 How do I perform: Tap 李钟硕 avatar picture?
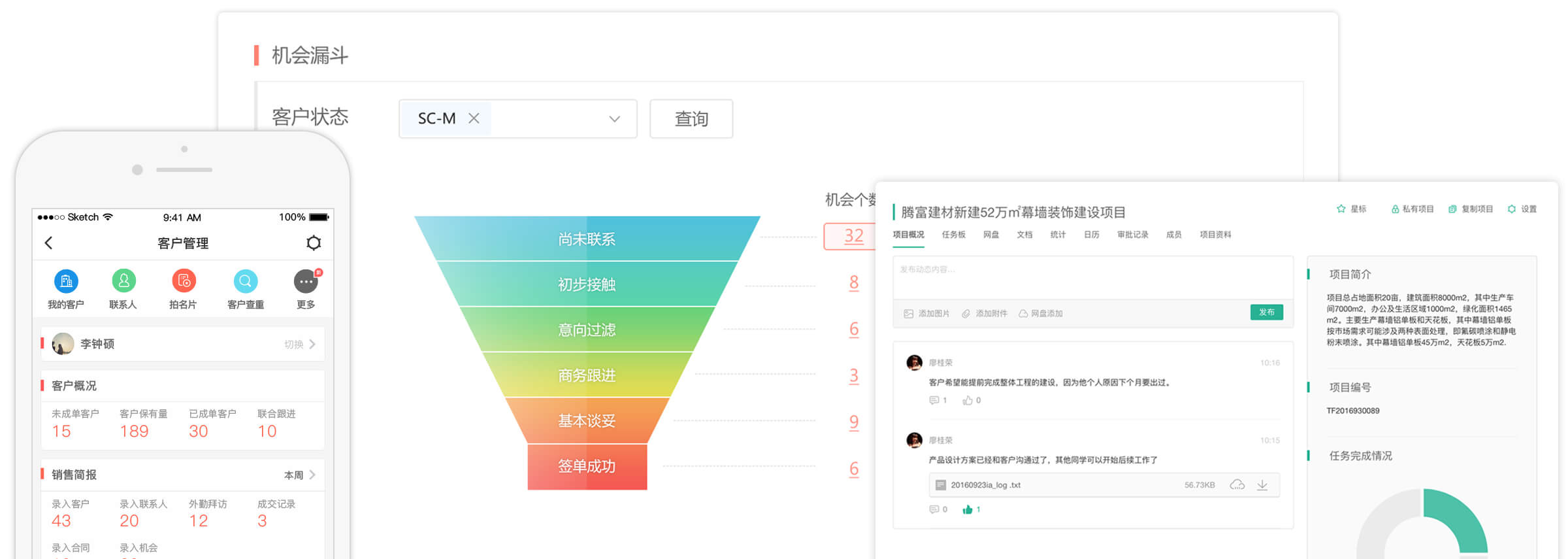tap(63, 344)
